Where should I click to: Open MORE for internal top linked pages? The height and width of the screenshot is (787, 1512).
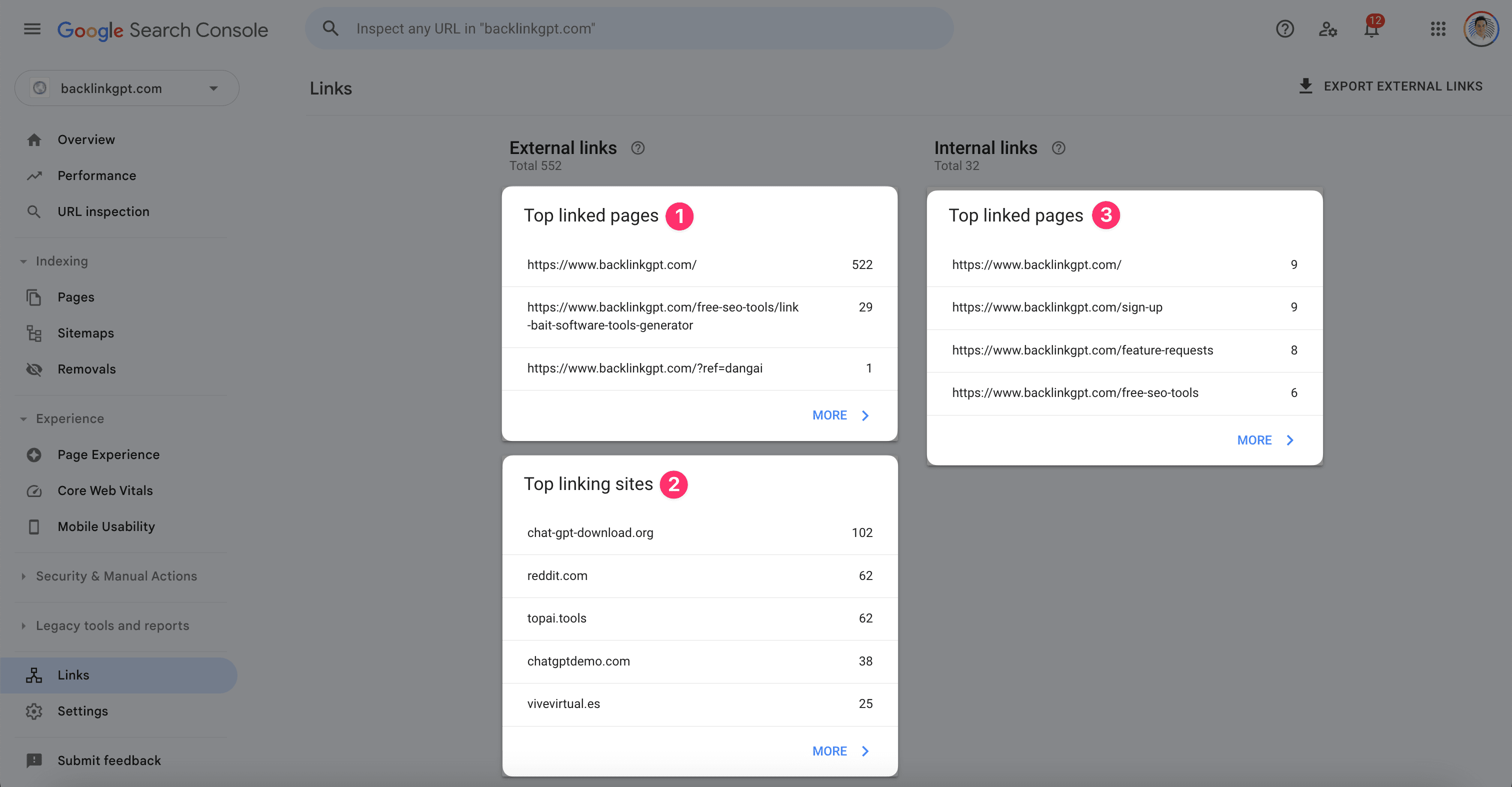point(1265,440)
